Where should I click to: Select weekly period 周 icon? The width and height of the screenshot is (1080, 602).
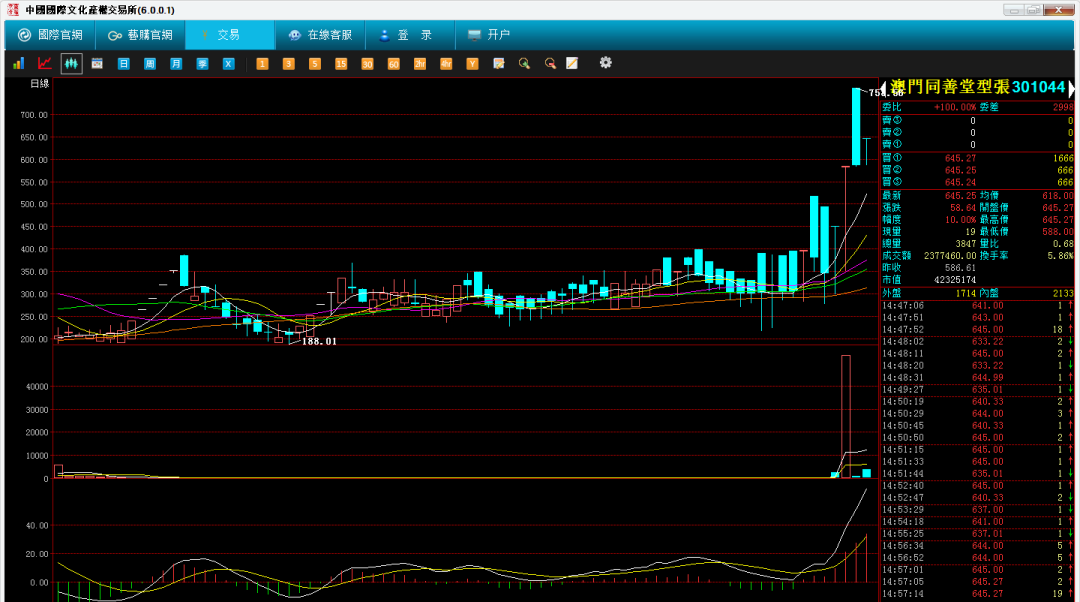pyautogui.click(x=149, y=63)
